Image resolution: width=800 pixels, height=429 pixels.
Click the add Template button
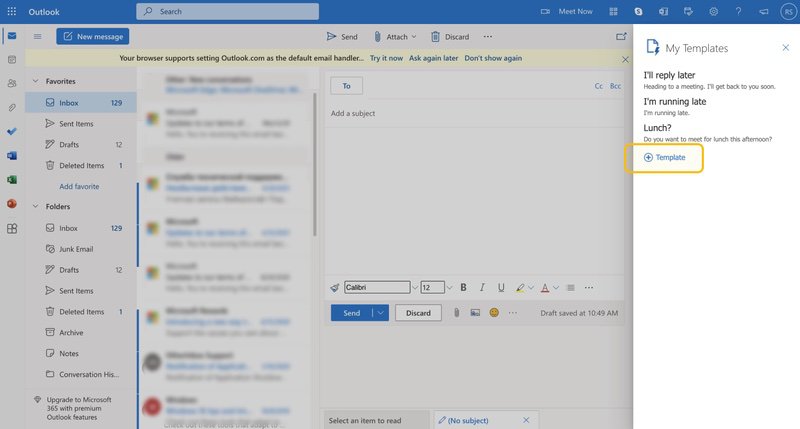click(x=665, y=157)
